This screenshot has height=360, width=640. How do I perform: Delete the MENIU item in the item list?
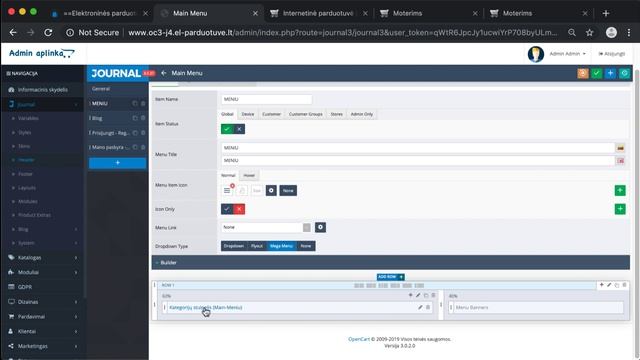[x=143, y=104]
